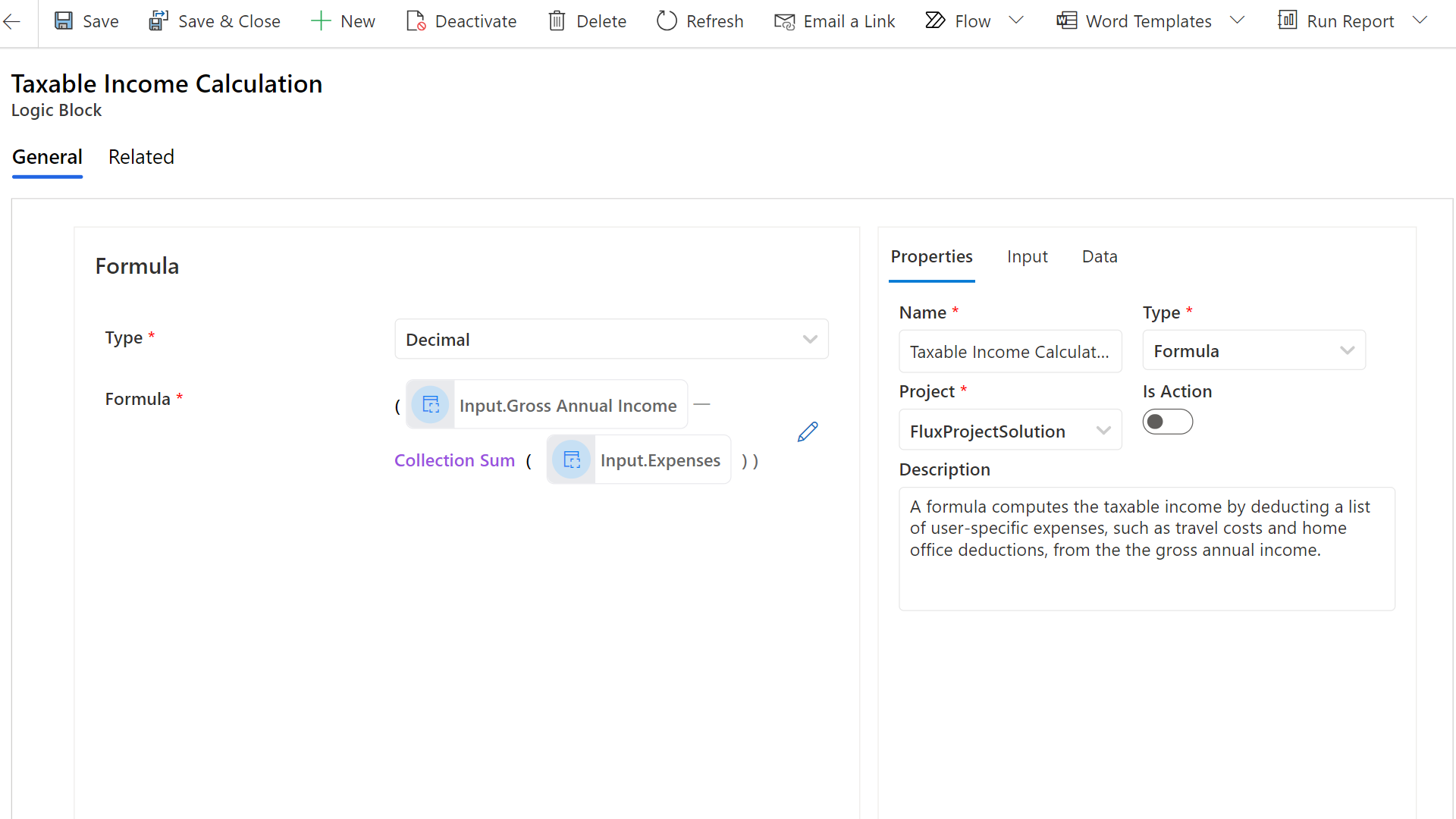
Task: Expand the Word Templates chevron
Action: click(1237, 20)
